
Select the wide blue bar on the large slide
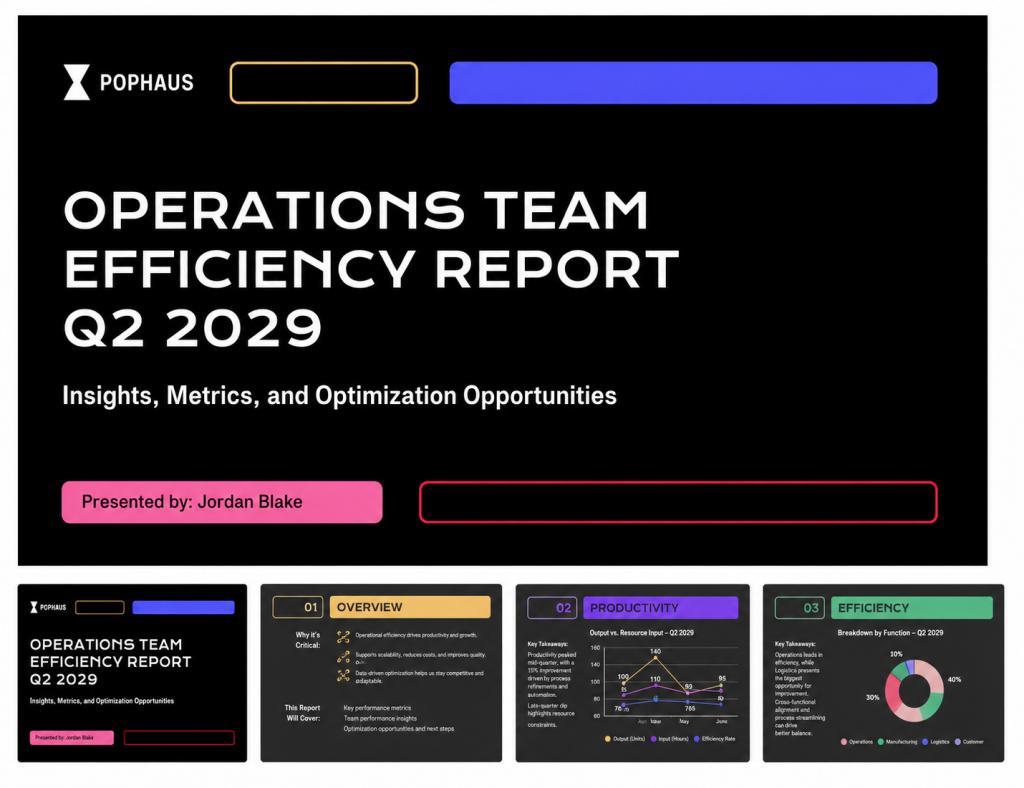tap(694, 83)
